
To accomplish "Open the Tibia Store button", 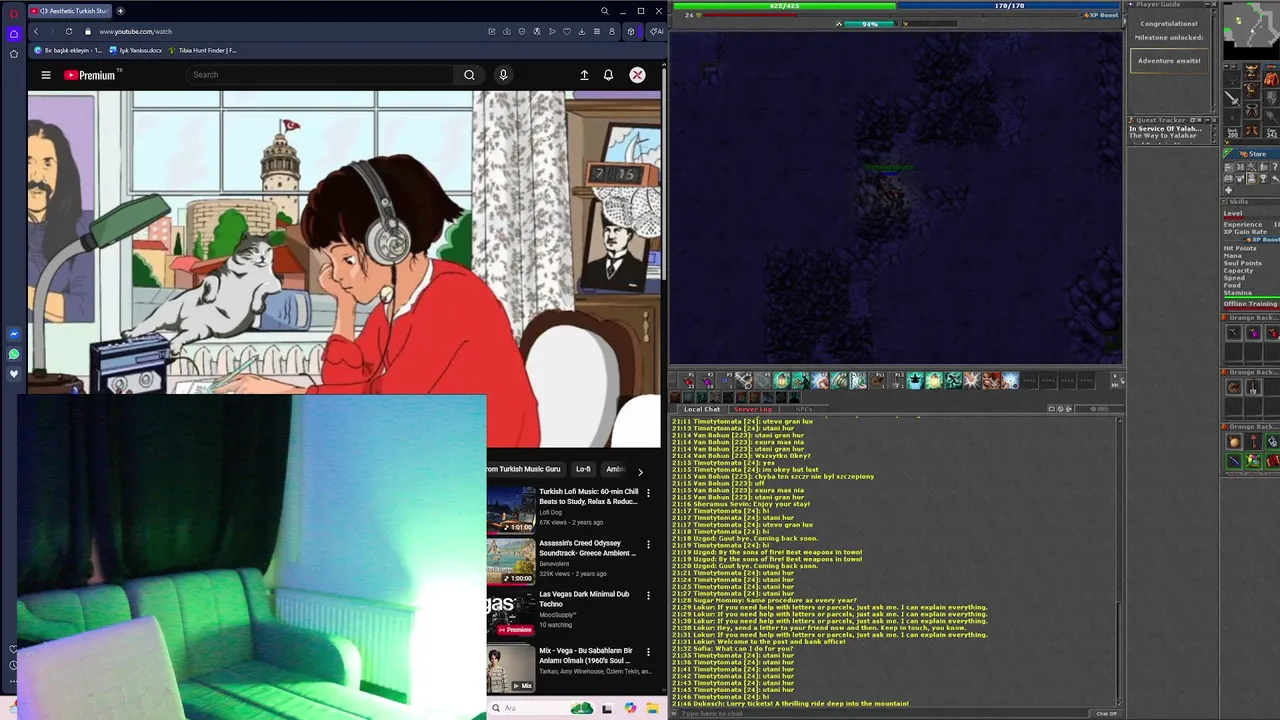I will (x=1251, y=154).
